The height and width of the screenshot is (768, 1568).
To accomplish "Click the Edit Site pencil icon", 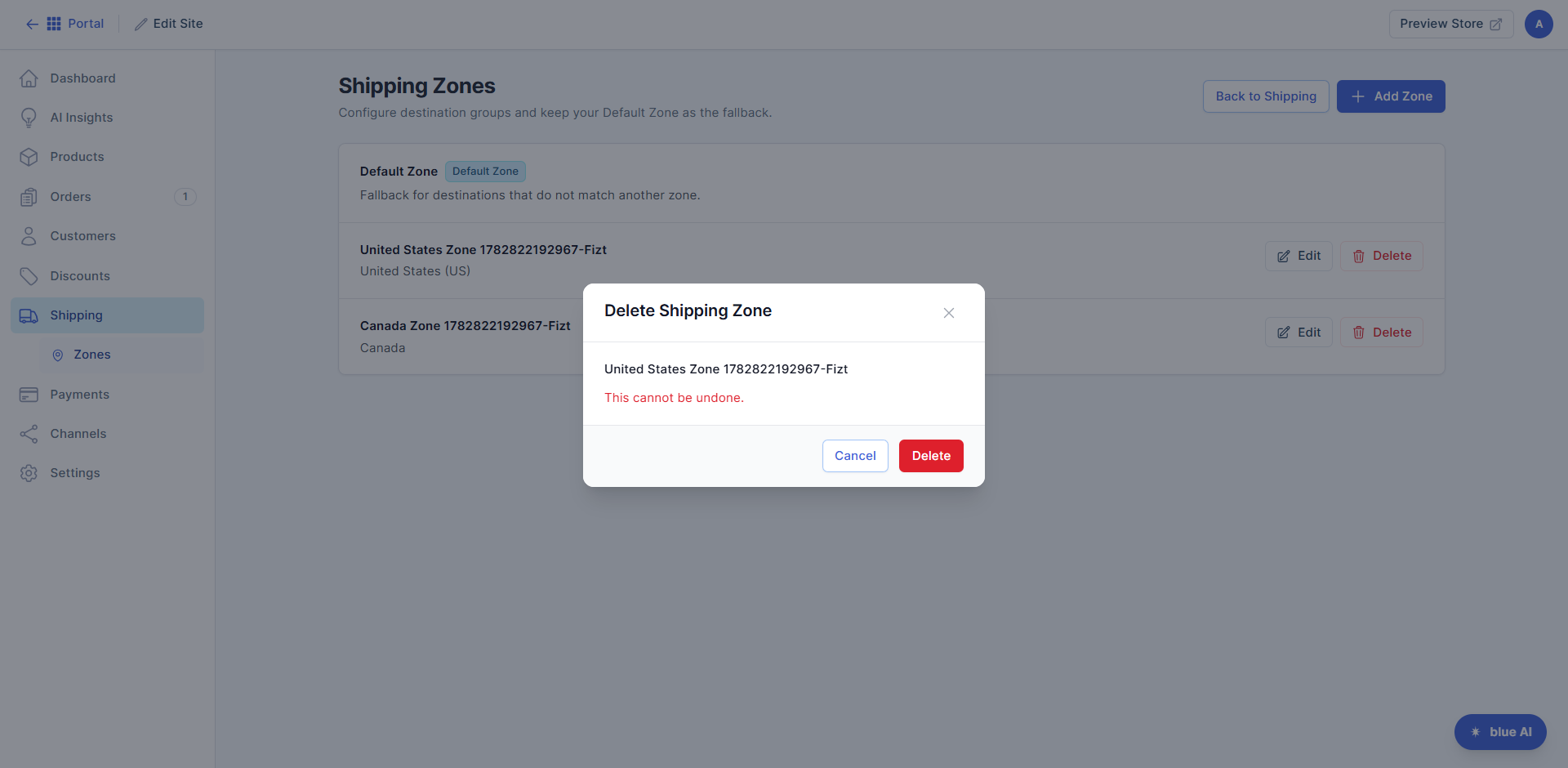I will pos(141,25).
